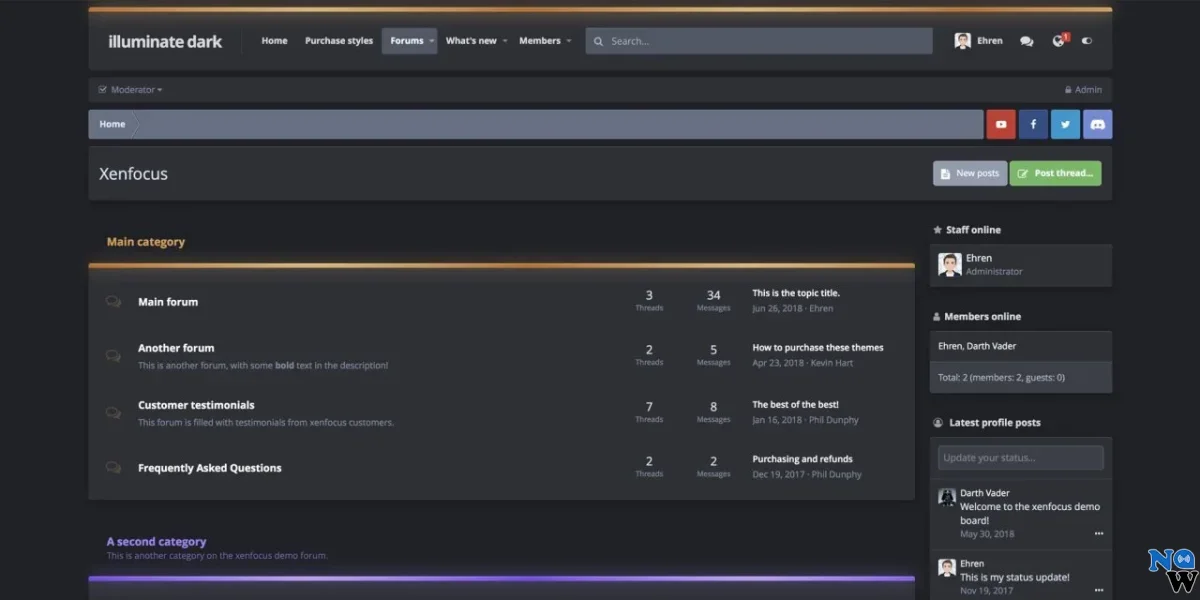
Task: Click the Update your status field
Action: pyautogui.click(x=1020, y=457)
